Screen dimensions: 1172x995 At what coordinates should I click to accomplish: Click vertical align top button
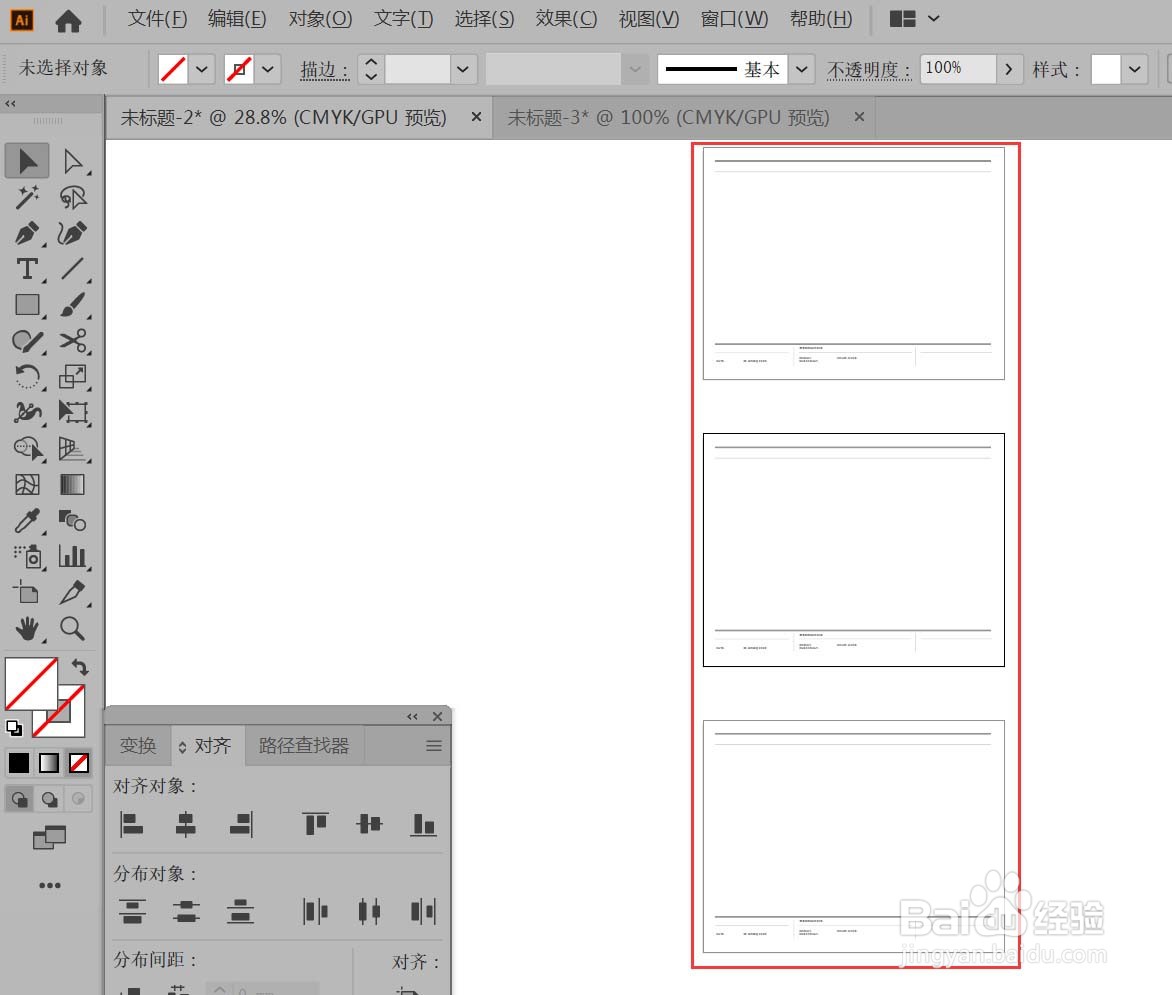pos(315,825)
